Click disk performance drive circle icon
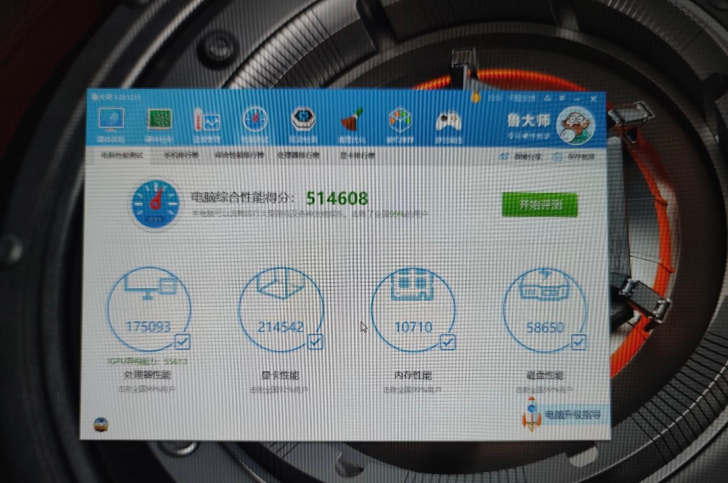Viewport: 728px width, 483px height. (544, 310)
